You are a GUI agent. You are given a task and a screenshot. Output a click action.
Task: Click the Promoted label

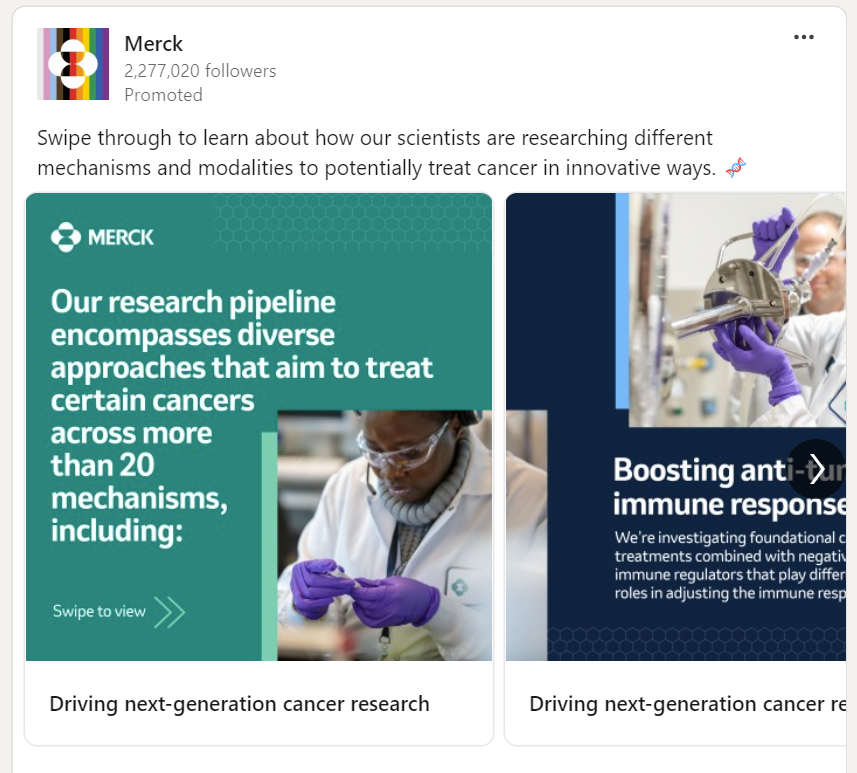point(163,95)
